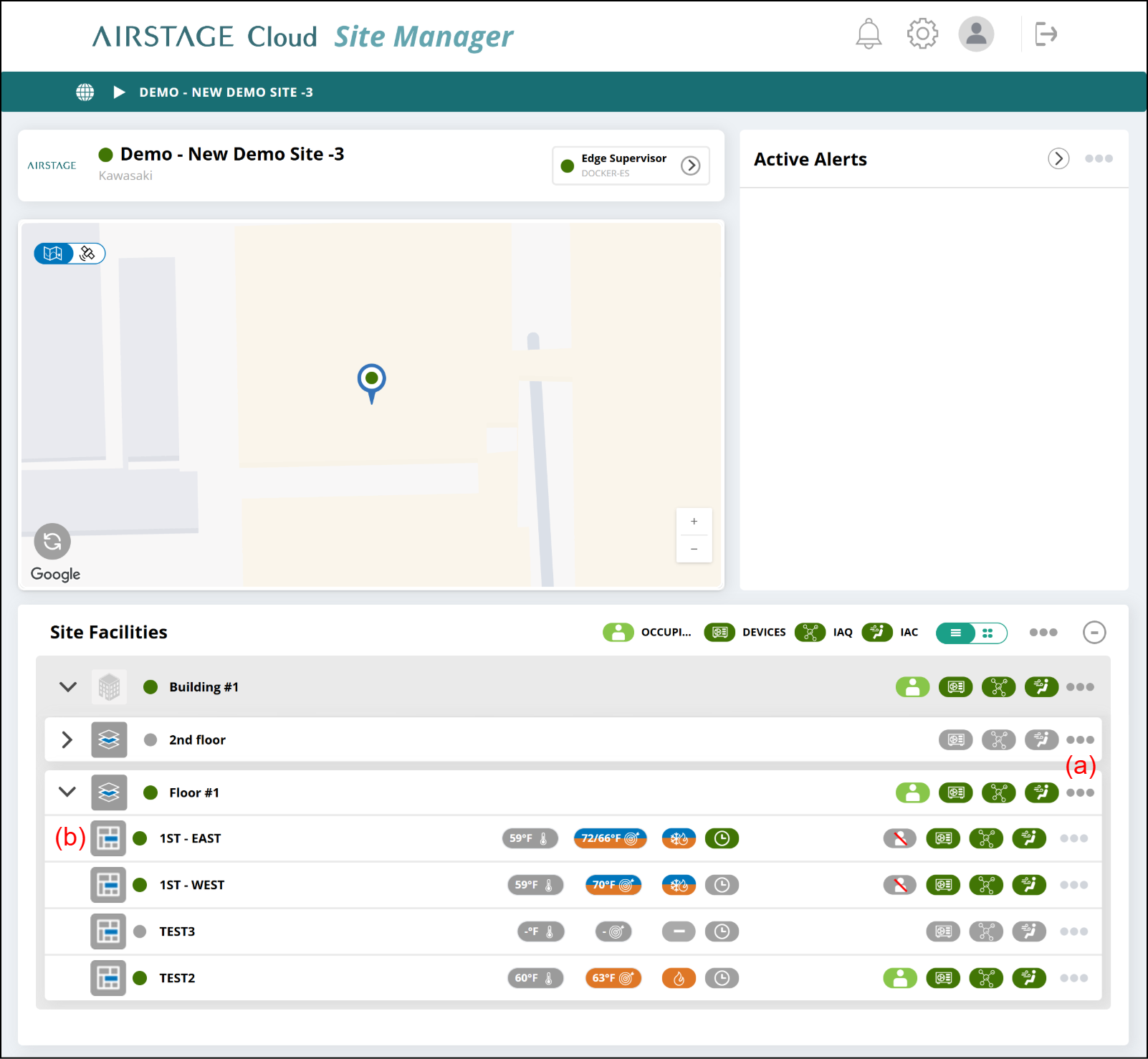The height and width of the screenshot is (1059, 1148).
Task: Toggle the OCCUPI... filter in Site Facilities
Action: [618, 632]
